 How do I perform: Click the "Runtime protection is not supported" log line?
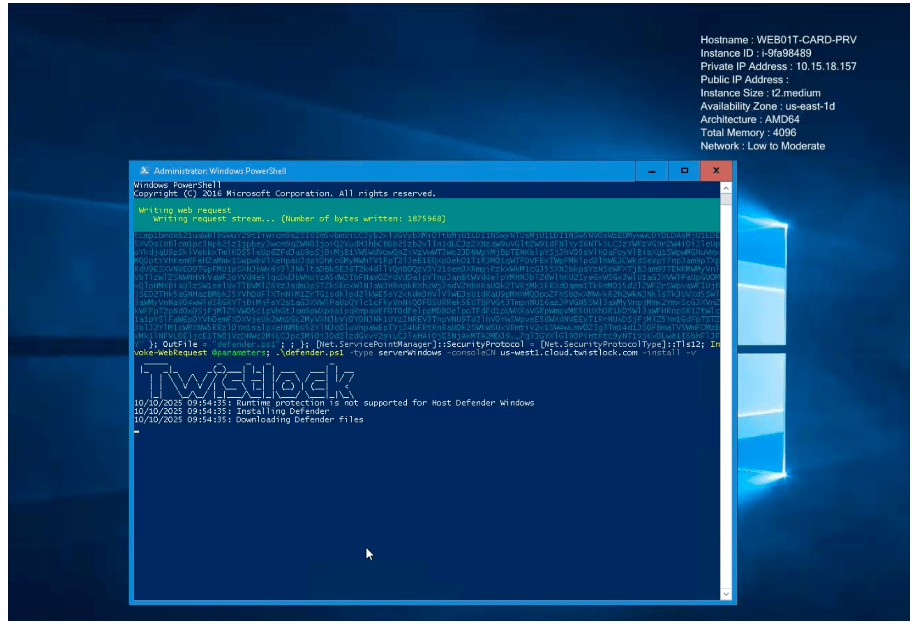click(x=334, y=403)
